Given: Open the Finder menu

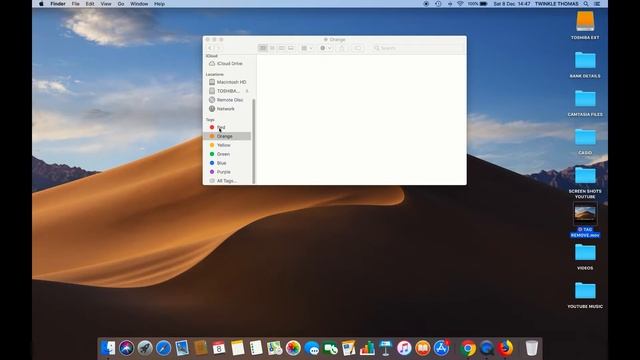Looking at the screenshot, I should click(58, 4).
